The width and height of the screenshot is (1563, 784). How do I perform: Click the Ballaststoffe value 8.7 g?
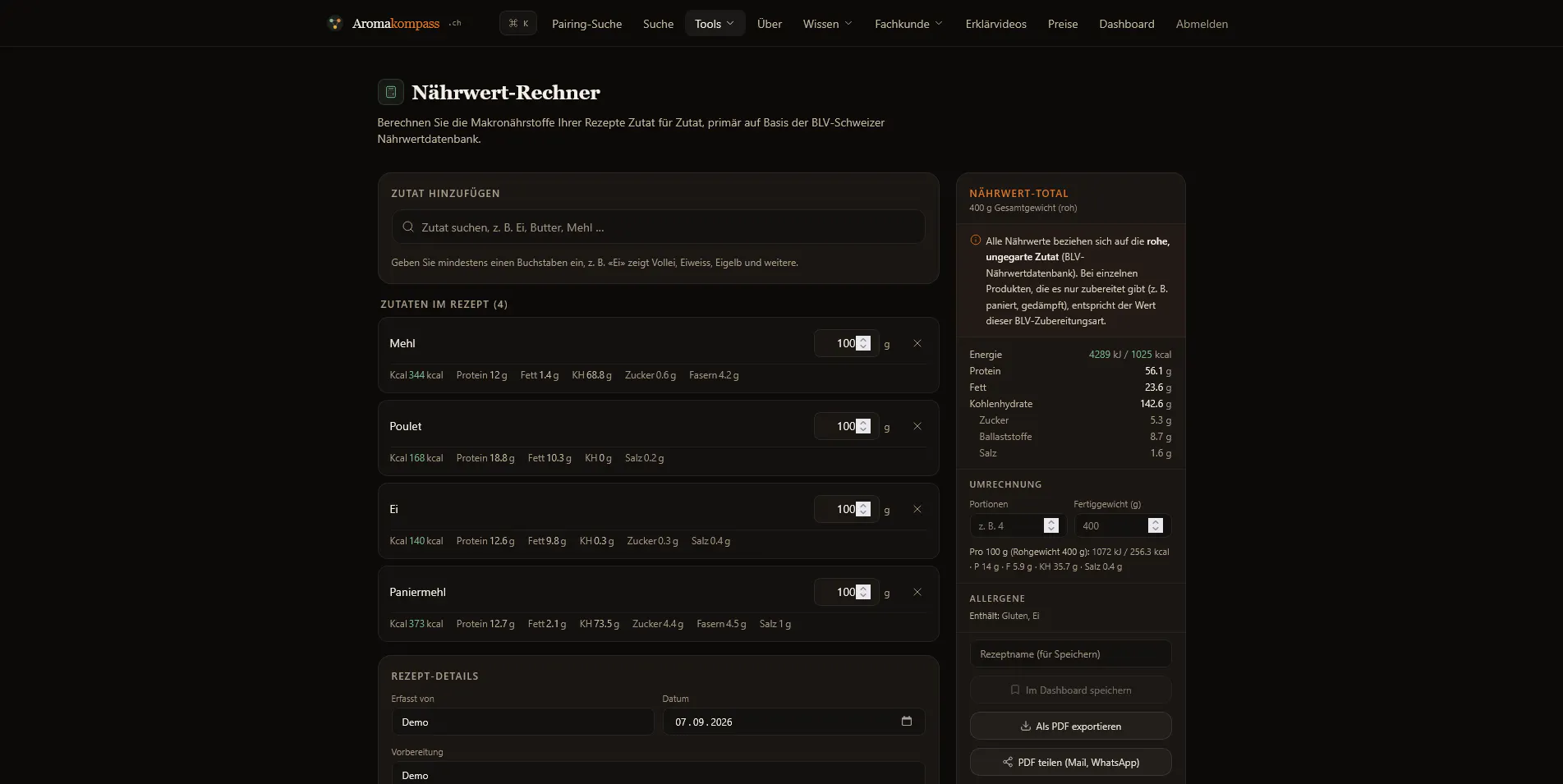(1161, 437)
